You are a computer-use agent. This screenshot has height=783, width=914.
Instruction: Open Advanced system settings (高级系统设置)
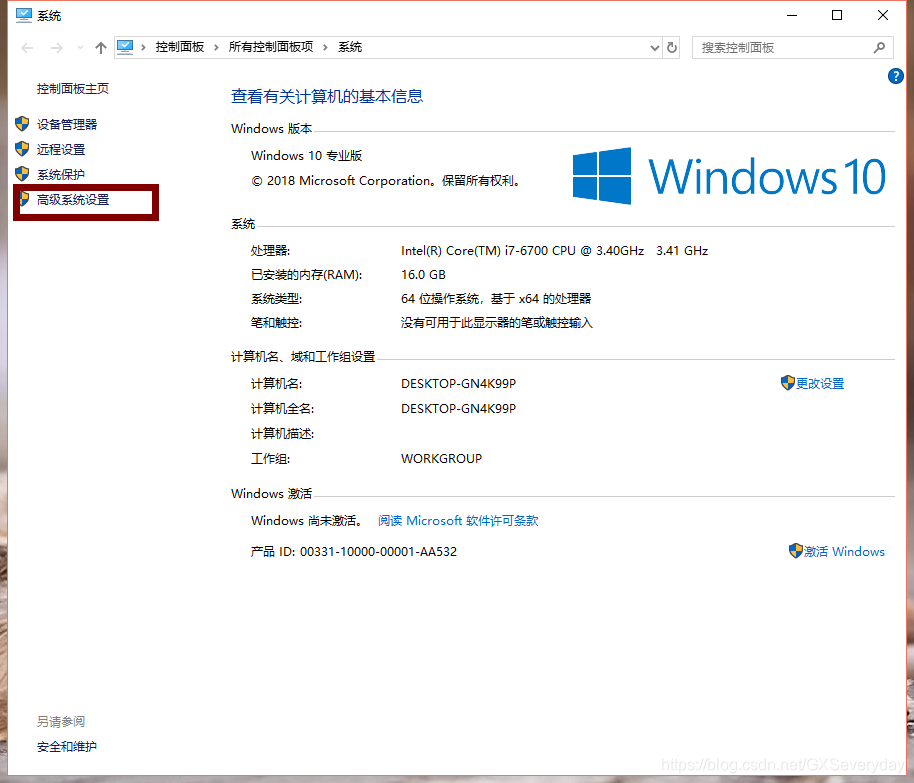pyautogui.click(x=73, y=199)
